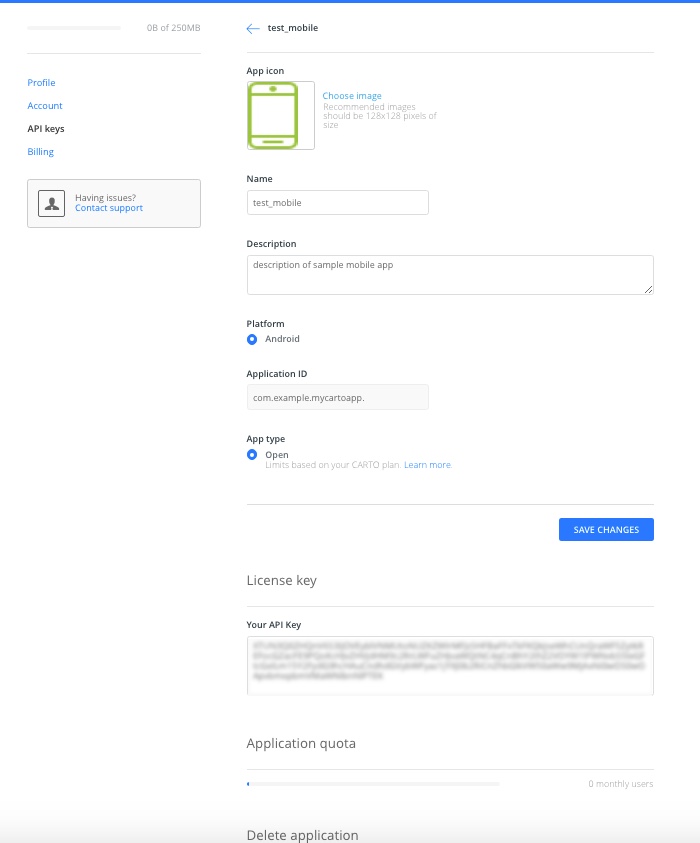Select the blurred API Key text area
Screen dimensions: 700x843
[x=449, y=664]
